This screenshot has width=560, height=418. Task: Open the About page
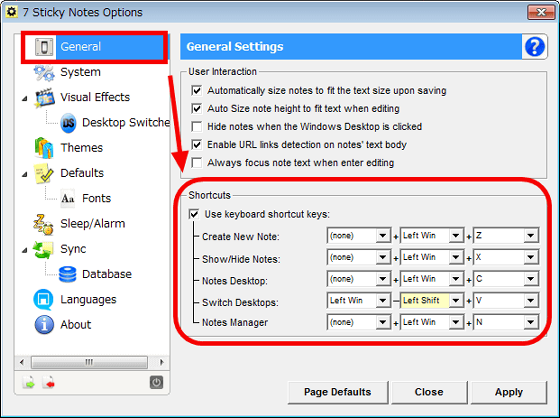75,325
